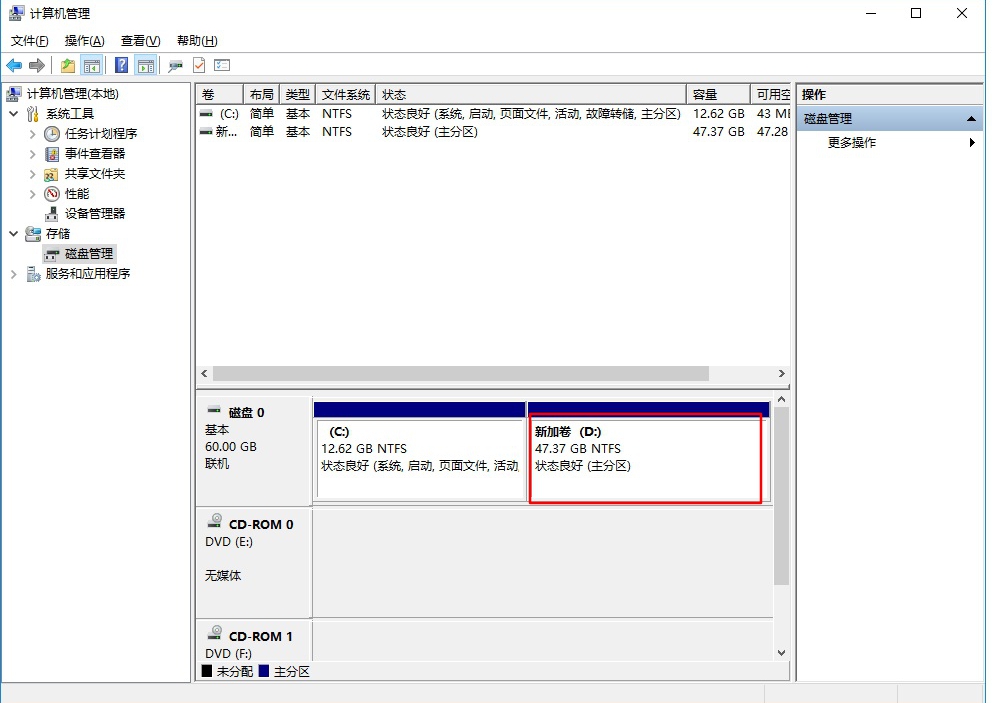Image resolution: width=996 pixels, height=703 pixels.
Task: Select the 磁盘 0 disk label panel
Action: point(253,451)
